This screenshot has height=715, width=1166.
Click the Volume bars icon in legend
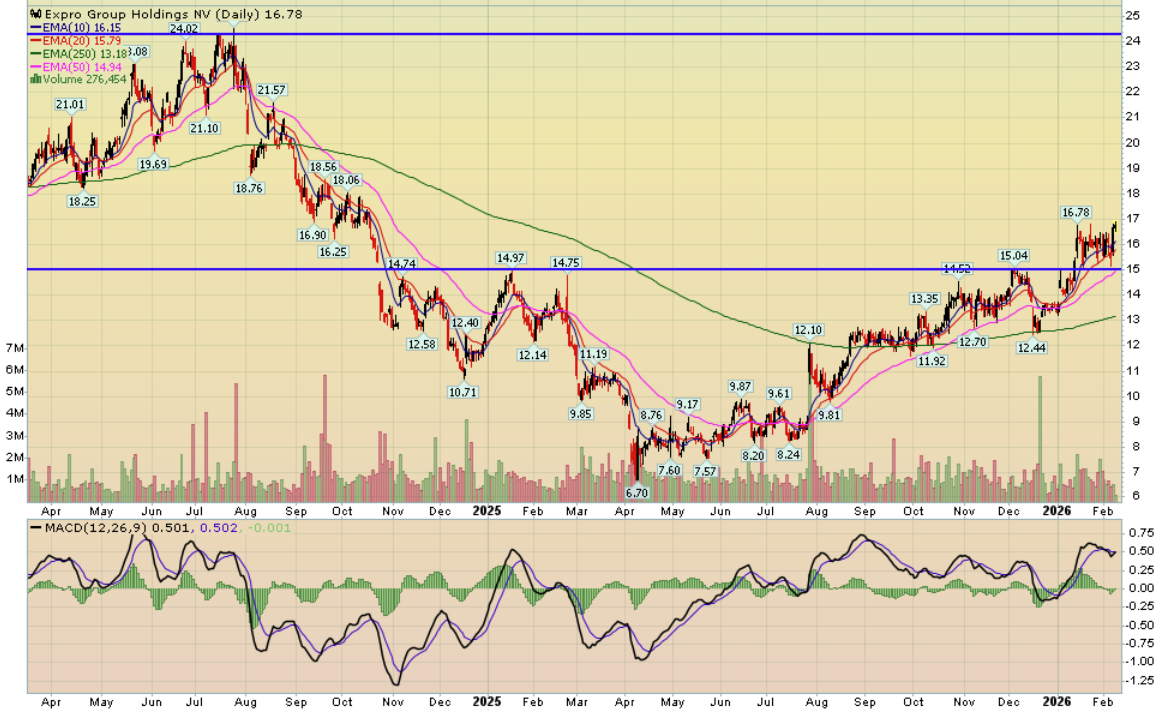tap(36, 78)
